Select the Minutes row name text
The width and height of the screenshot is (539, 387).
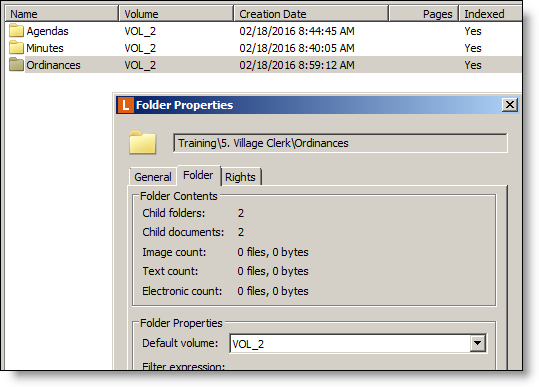click(x=45, y=48)
